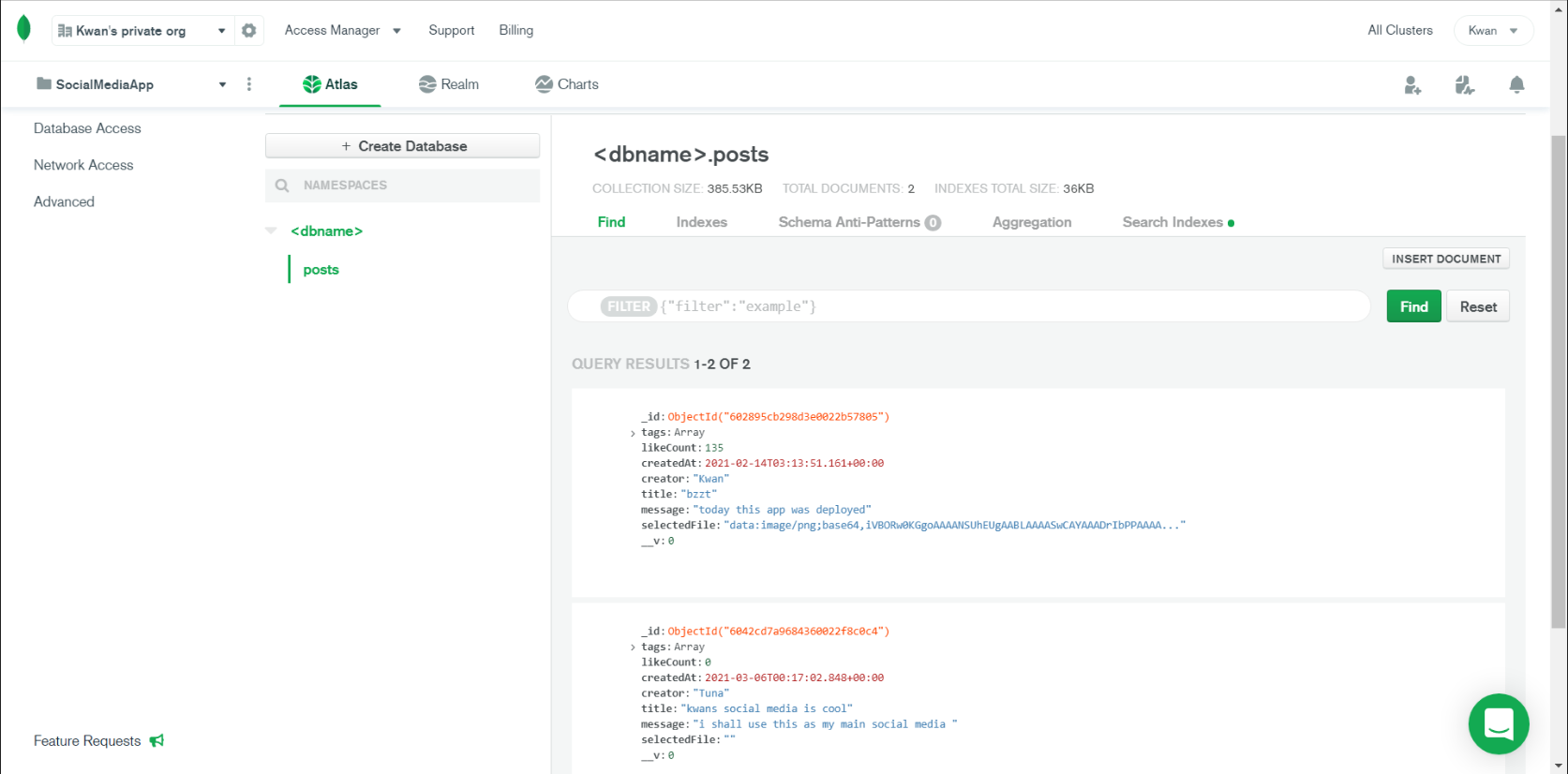Open Advanced in sidebar
The height and width of the screenshot is (774, 1568).
(64, 201)
